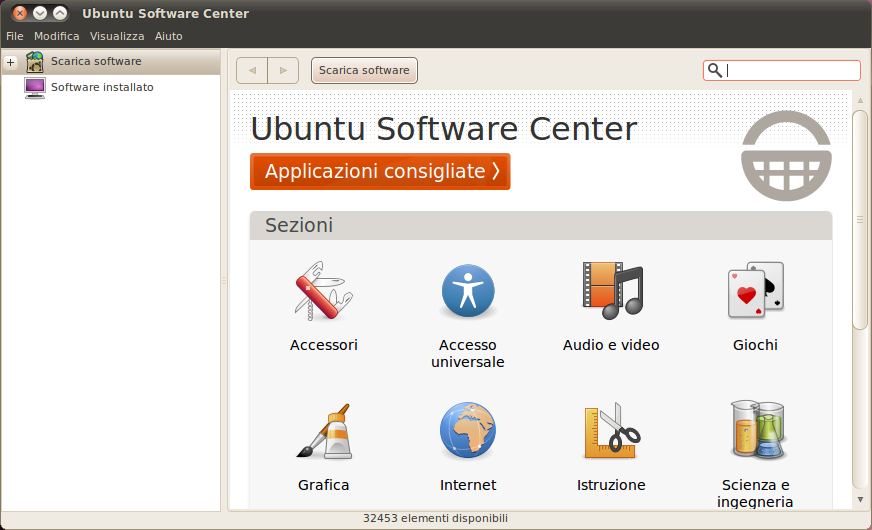
Task: Open the Istruzione ruler and scissors icon
Action: (x=612, y=431)
